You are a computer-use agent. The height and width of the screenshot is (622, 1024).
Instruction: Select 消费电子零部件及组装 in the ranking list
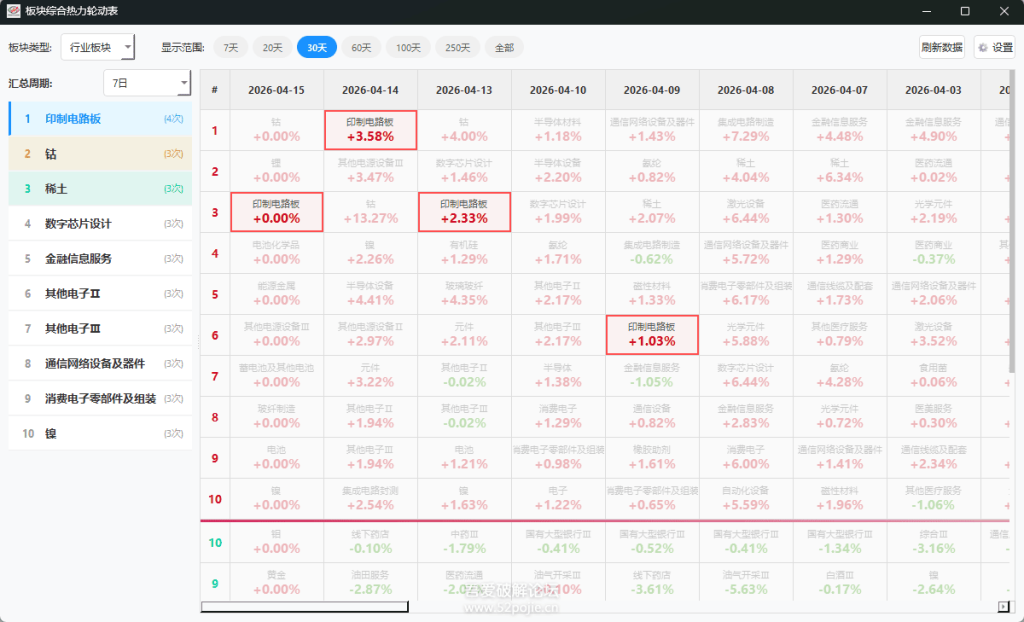click(101, 399)
